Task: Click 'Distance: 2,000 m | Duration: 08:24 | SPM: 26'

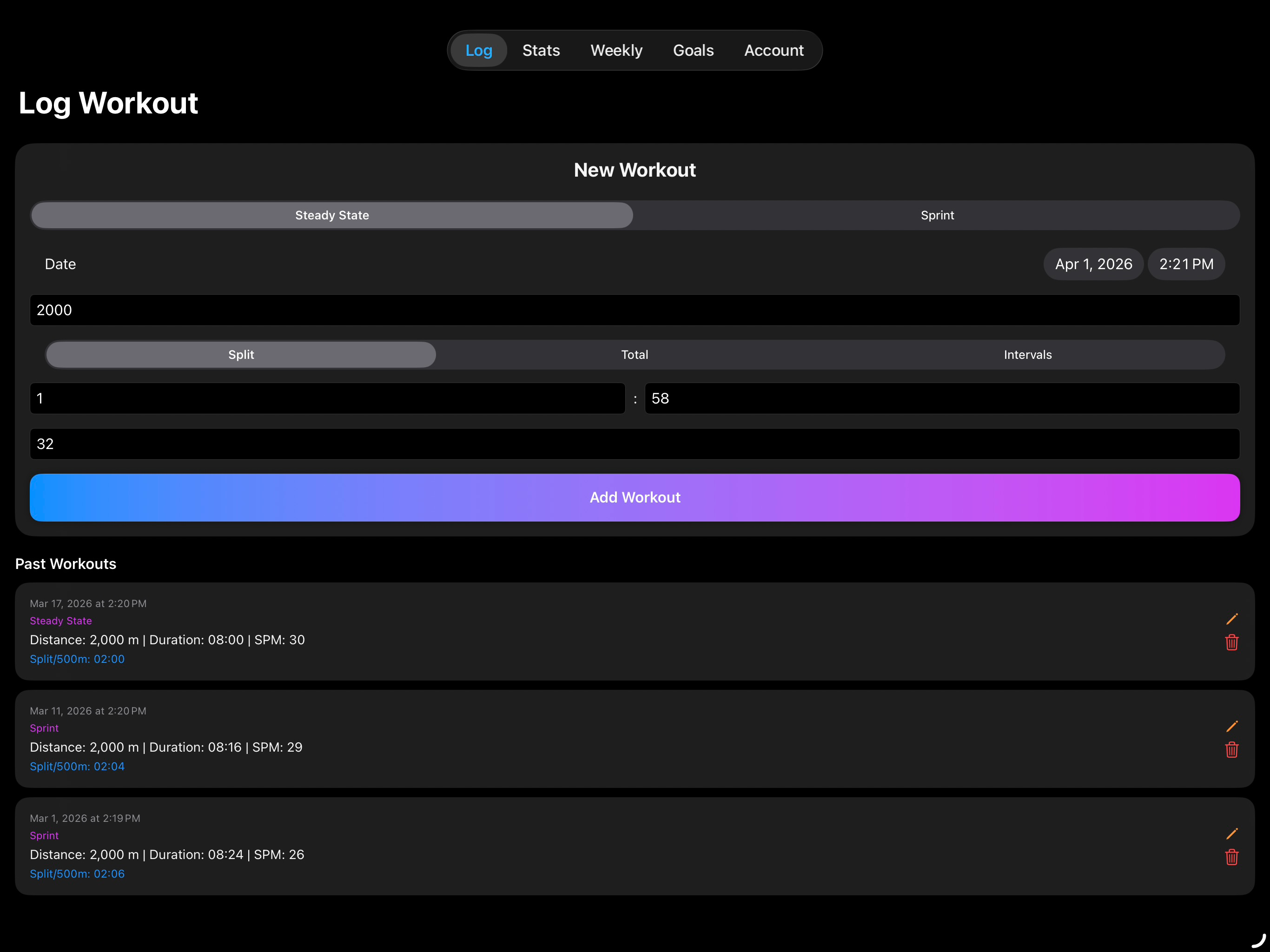Action: coord(167,854)
